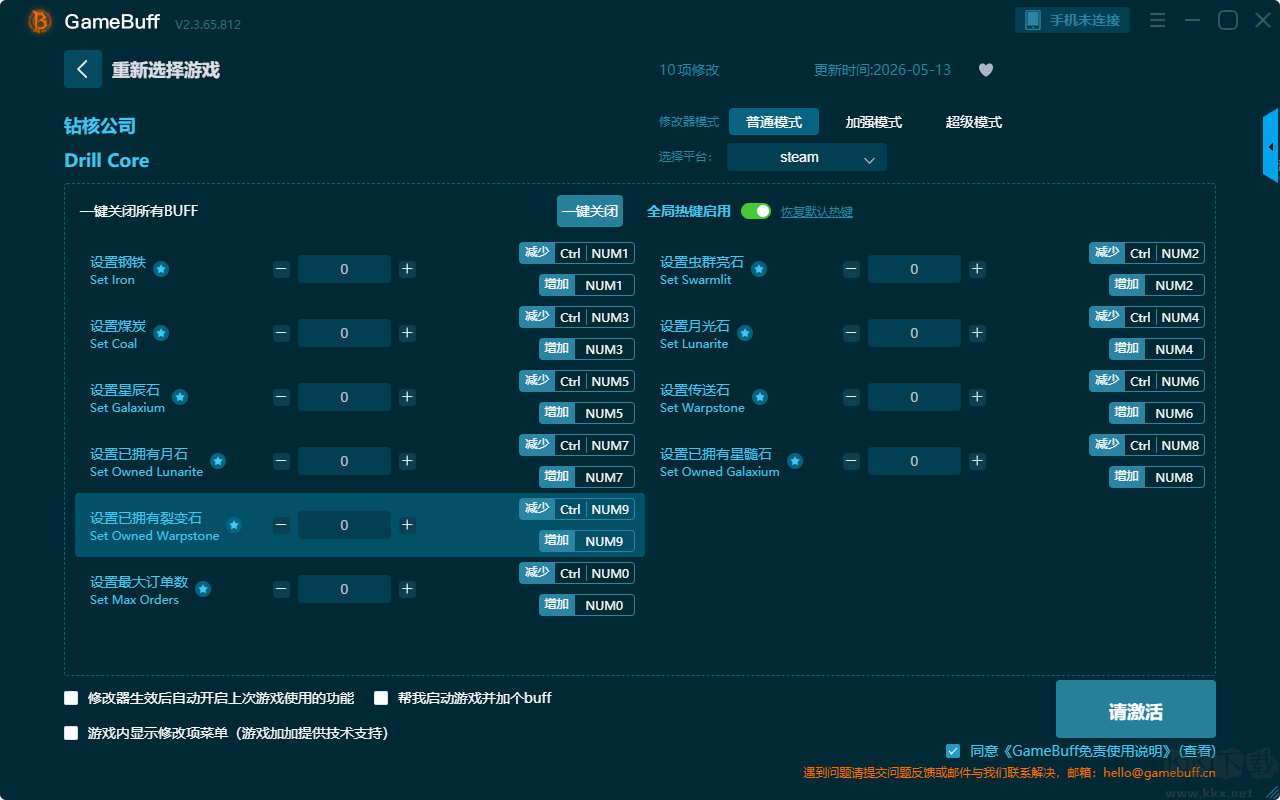
Task: Go back using the arrow button
Action: (83, 69)
